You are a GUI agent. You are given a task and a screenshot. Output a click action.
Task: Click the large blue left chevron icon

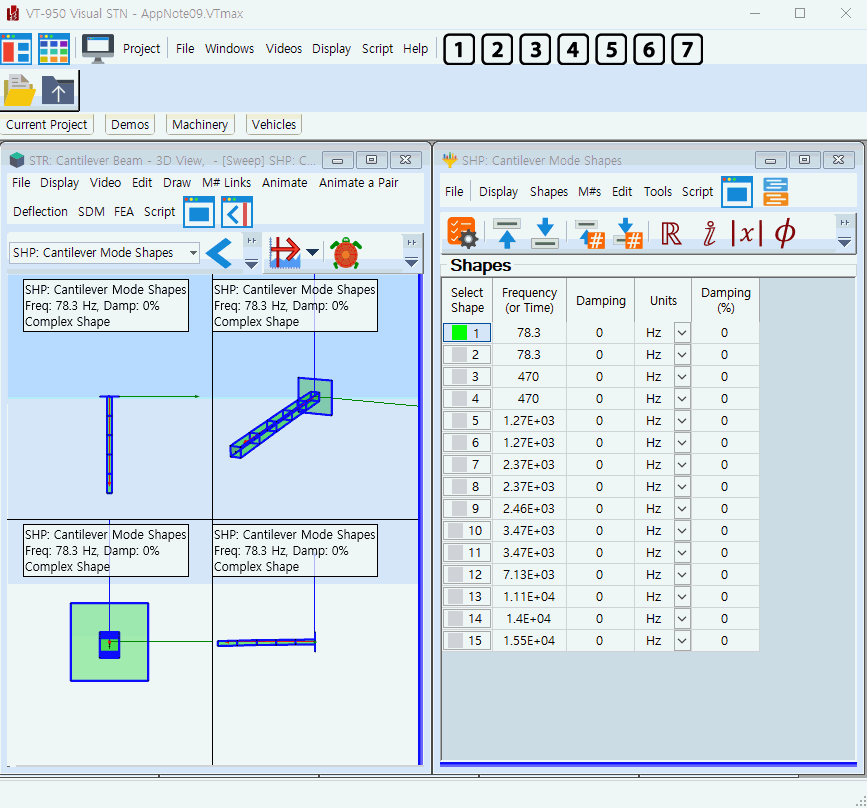tap(219, 253)
